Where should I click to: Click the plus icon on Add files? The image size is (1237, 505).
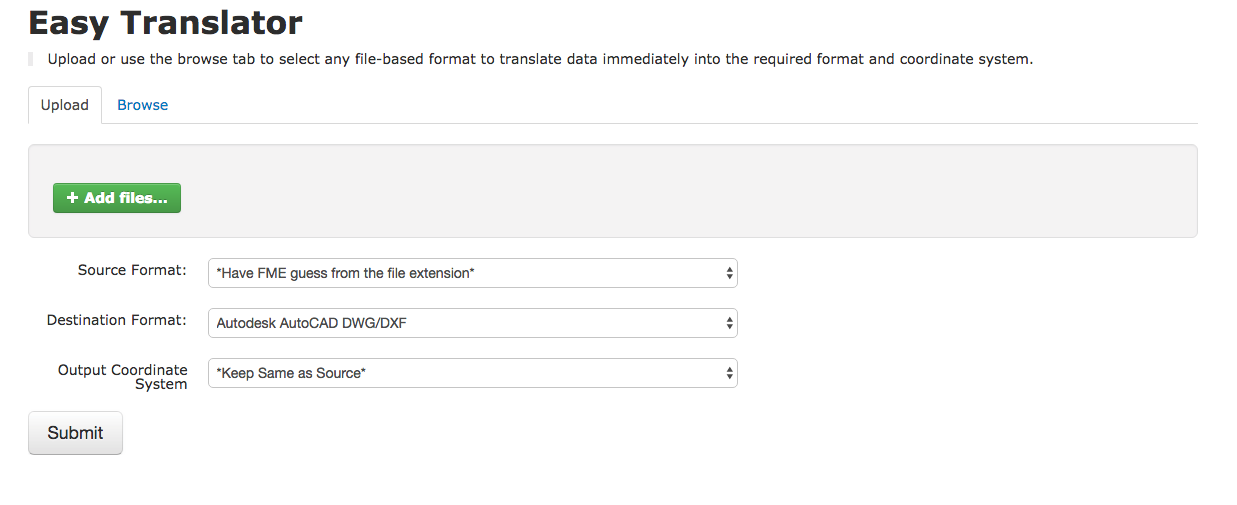click(72, 198)
